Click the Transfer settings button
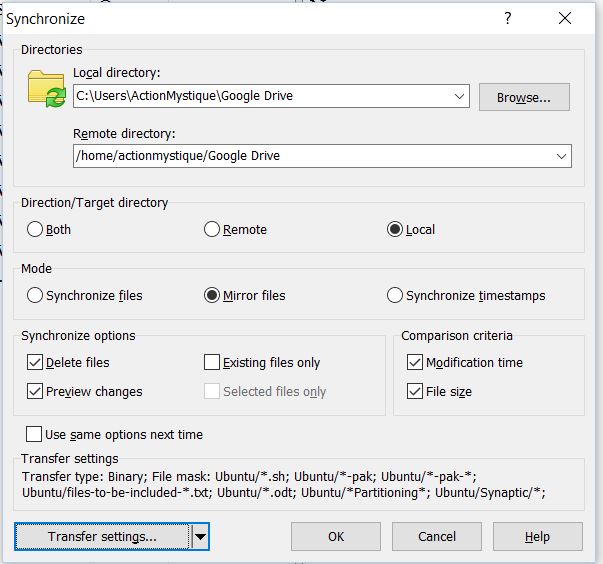603x564 pixels. 102,537
